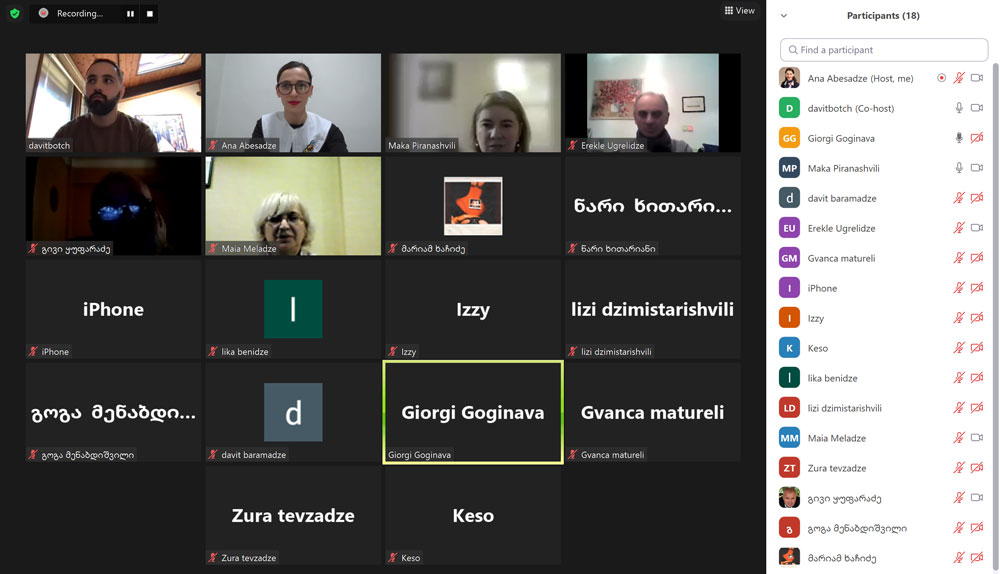Viewport: 1000px width, 574px height.
Task: Collapse the Participants panel chevron
Action: [x=784, y=16]
